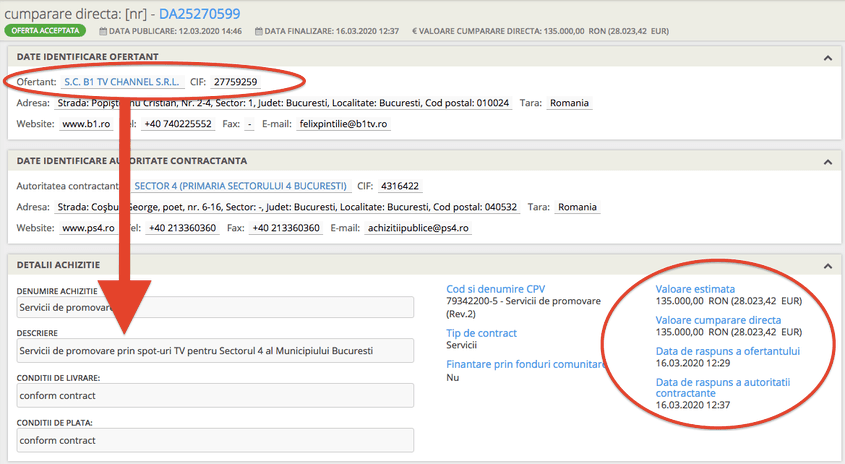Click the calendar icon beside DATA FINALIZARE

coord(260,32)
